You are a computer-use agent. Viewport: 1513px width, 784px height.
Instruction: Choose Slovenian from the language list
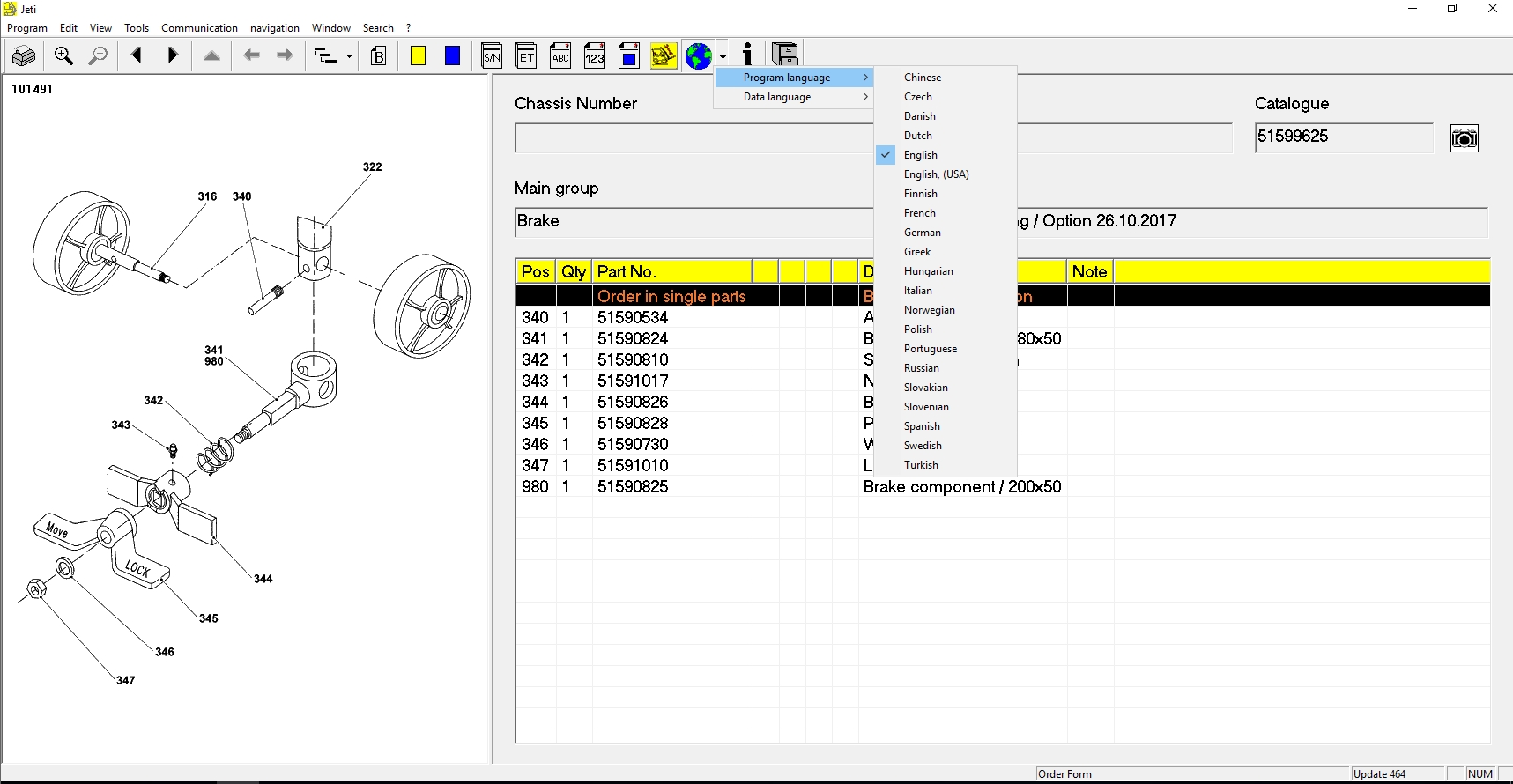(x=946, y=407)
